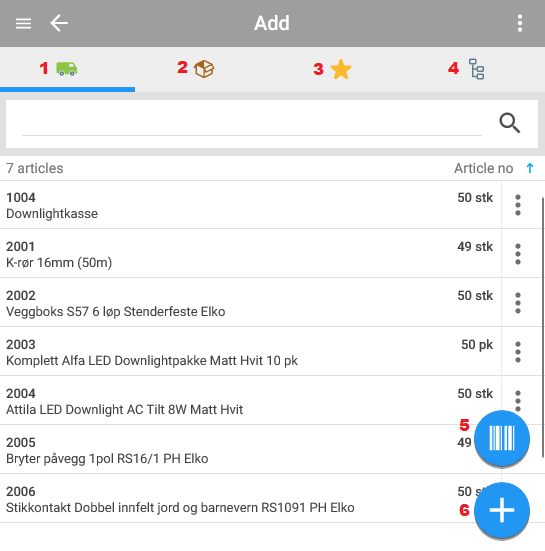Tap the blue plus add button
The width and height of the screenshot is (545, 551).
[502, 510]
